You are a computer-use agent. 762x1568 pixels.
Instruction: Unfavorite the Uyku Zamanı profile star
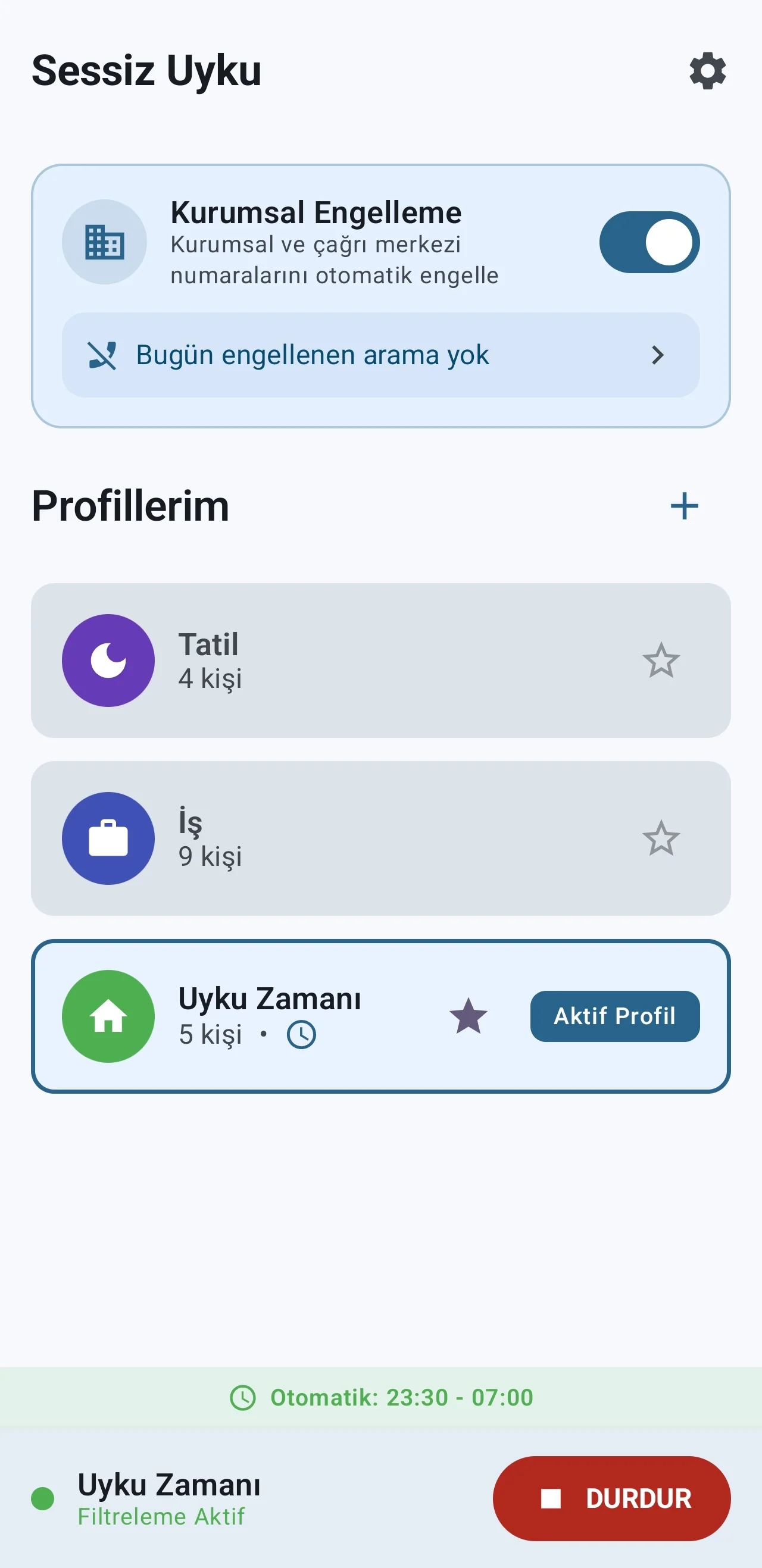coord(469,1016)
